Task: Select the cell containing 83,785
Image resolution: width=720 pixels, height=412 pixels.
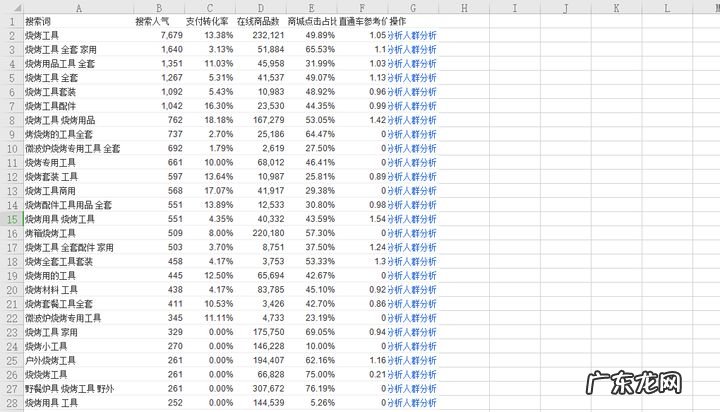Action: pos(260,290)
